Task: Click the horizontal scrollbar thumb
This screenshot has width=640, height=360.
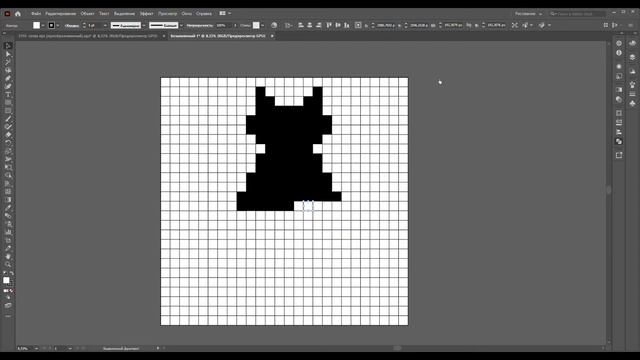Action: (397, 348)
